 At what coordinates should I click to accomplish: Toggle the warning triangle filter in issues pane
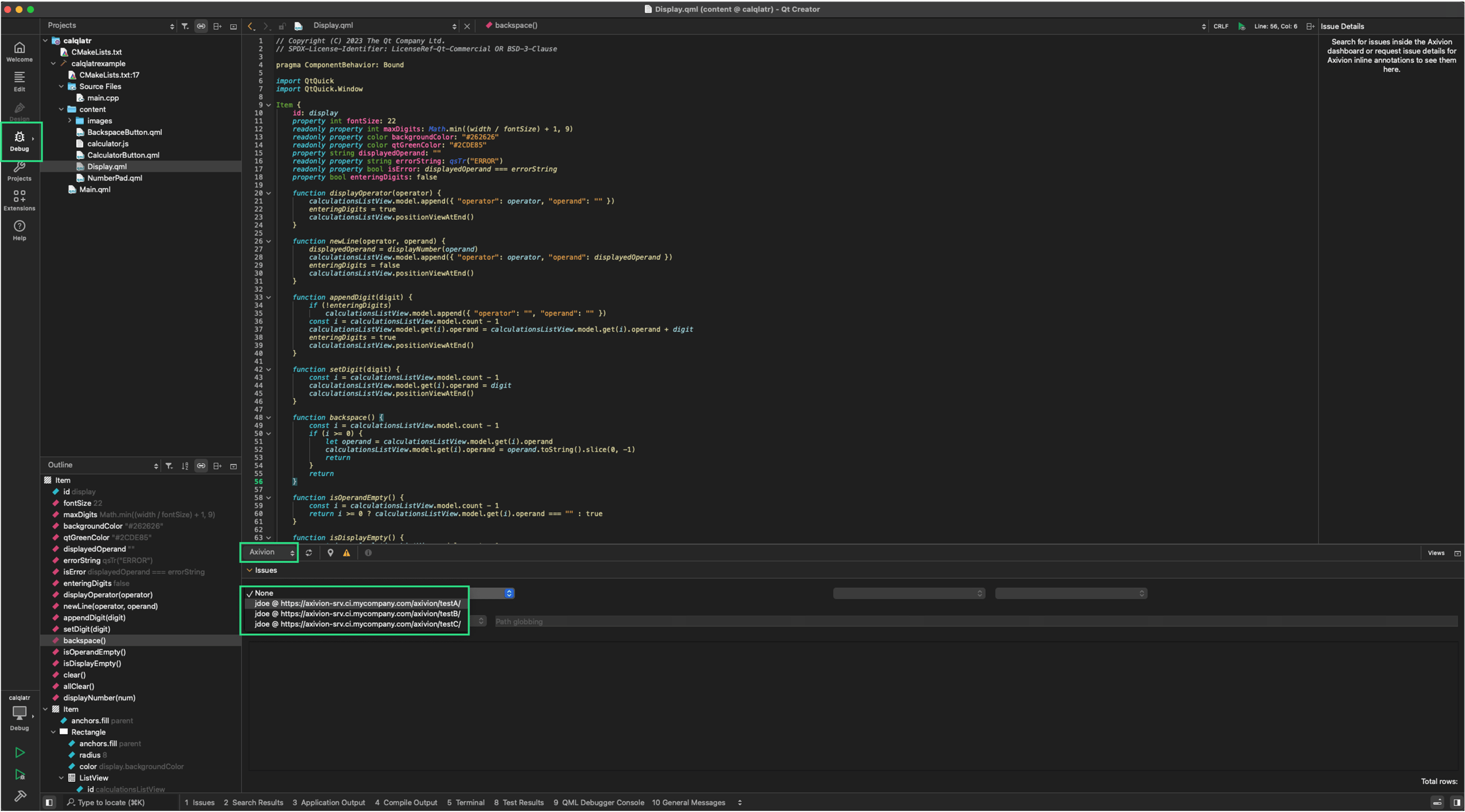click(347, 552)
